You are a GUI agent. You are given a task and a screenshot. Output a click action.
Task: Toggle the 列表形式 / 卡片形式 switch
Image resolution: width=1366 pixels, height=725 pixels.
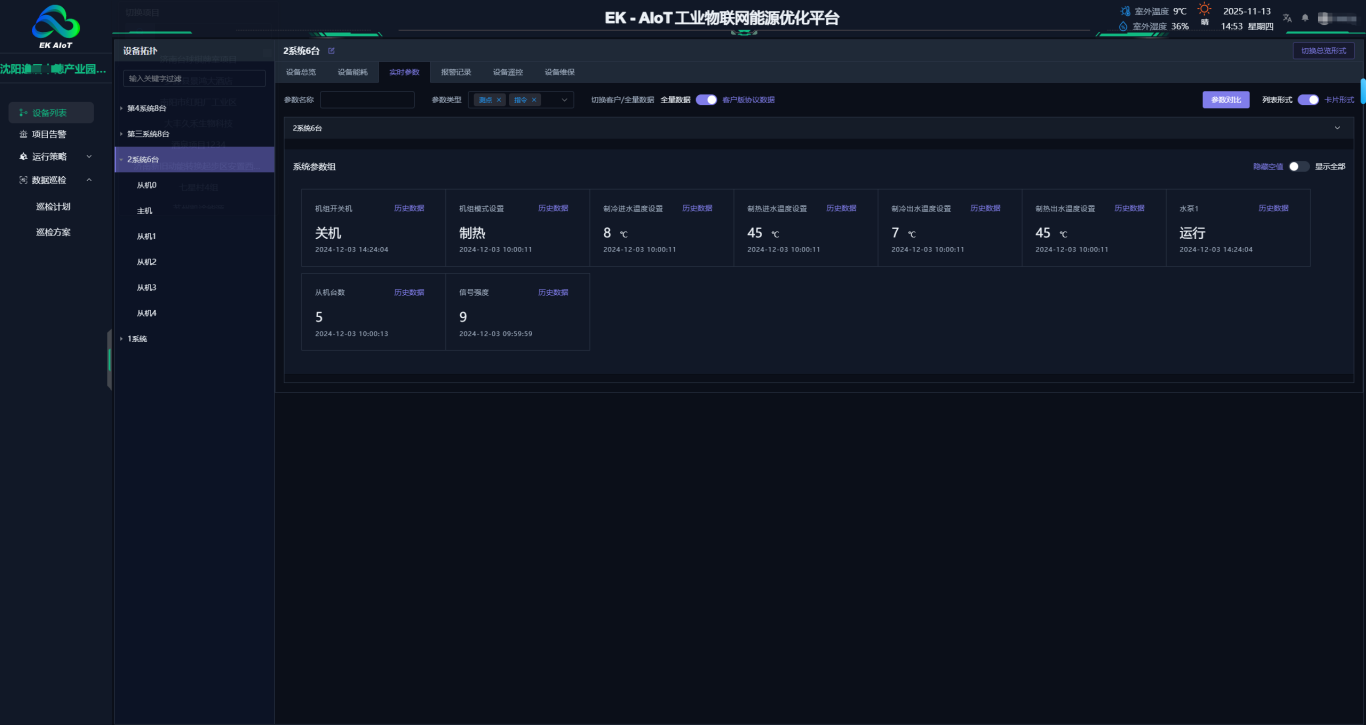pyautogui.click(x=1307, y=100)
